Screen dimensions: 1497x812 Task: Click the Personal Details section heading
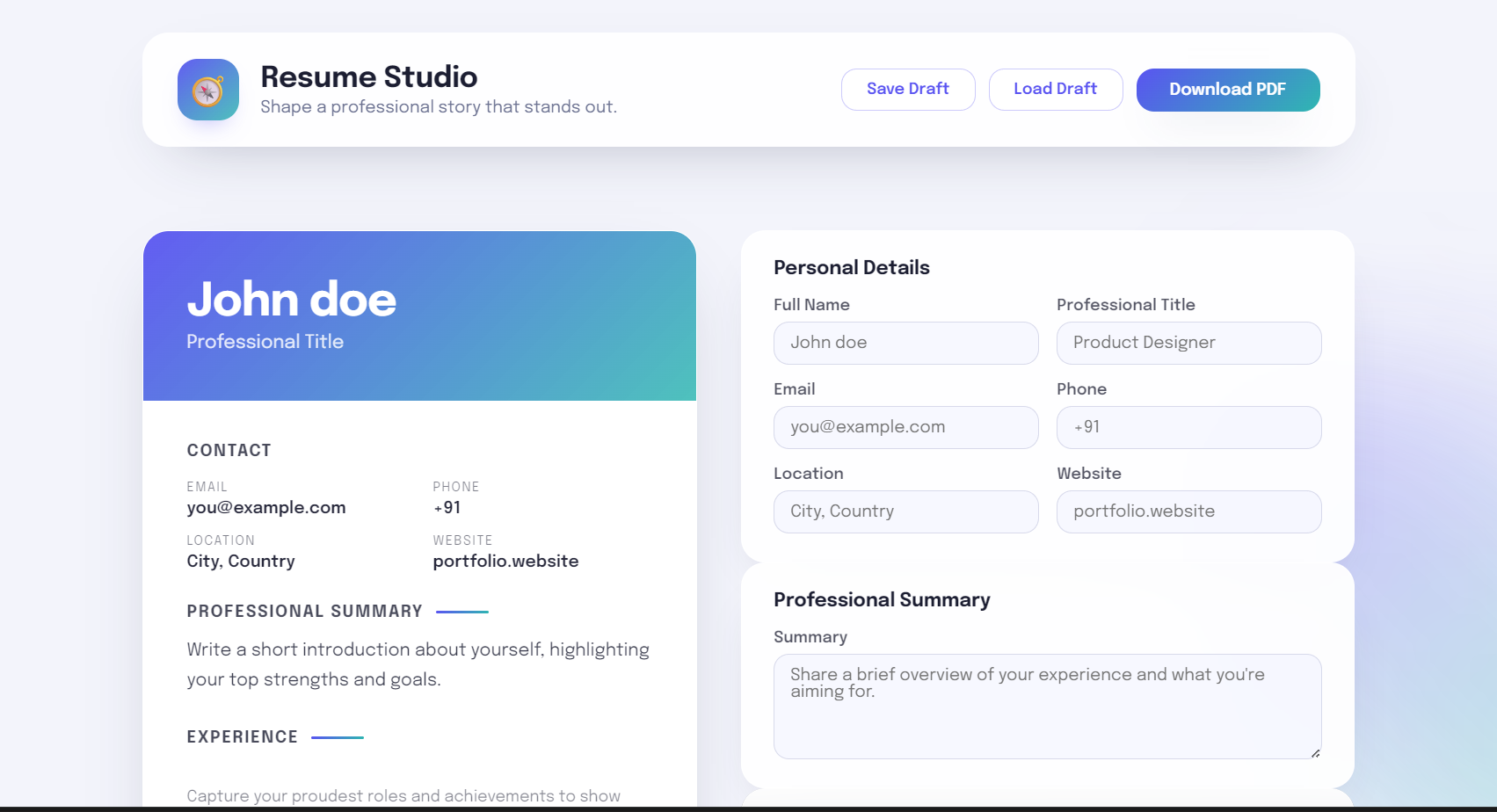pyautogui.click(x=851, y=268)
